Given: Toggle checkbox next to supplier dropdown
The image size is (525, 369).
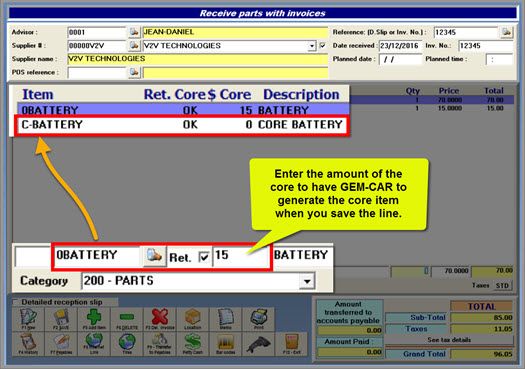Looking at the screenshot, I should tap(323, 46).
